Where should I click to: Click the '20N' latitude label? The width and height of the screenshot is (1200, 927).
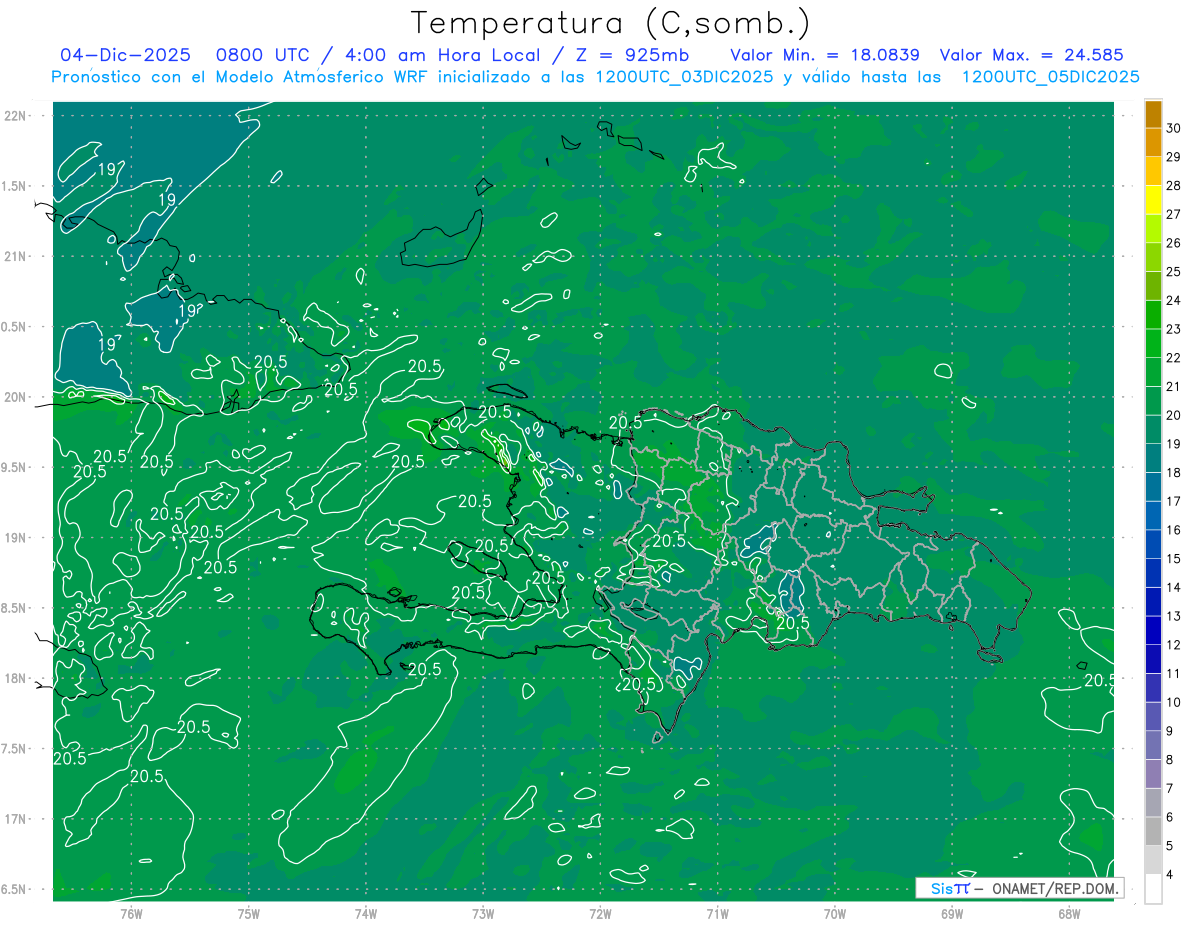(x=14, y=397)
